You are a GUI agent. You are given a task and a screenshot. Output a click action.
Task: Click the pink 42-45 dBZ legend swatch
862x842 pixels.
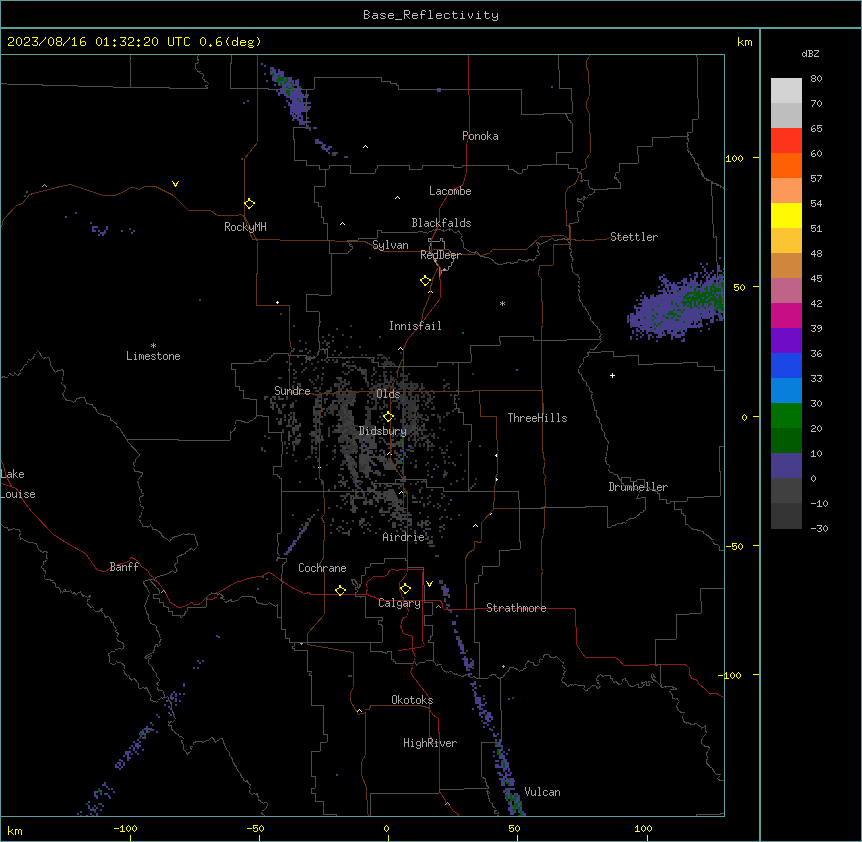786,291
